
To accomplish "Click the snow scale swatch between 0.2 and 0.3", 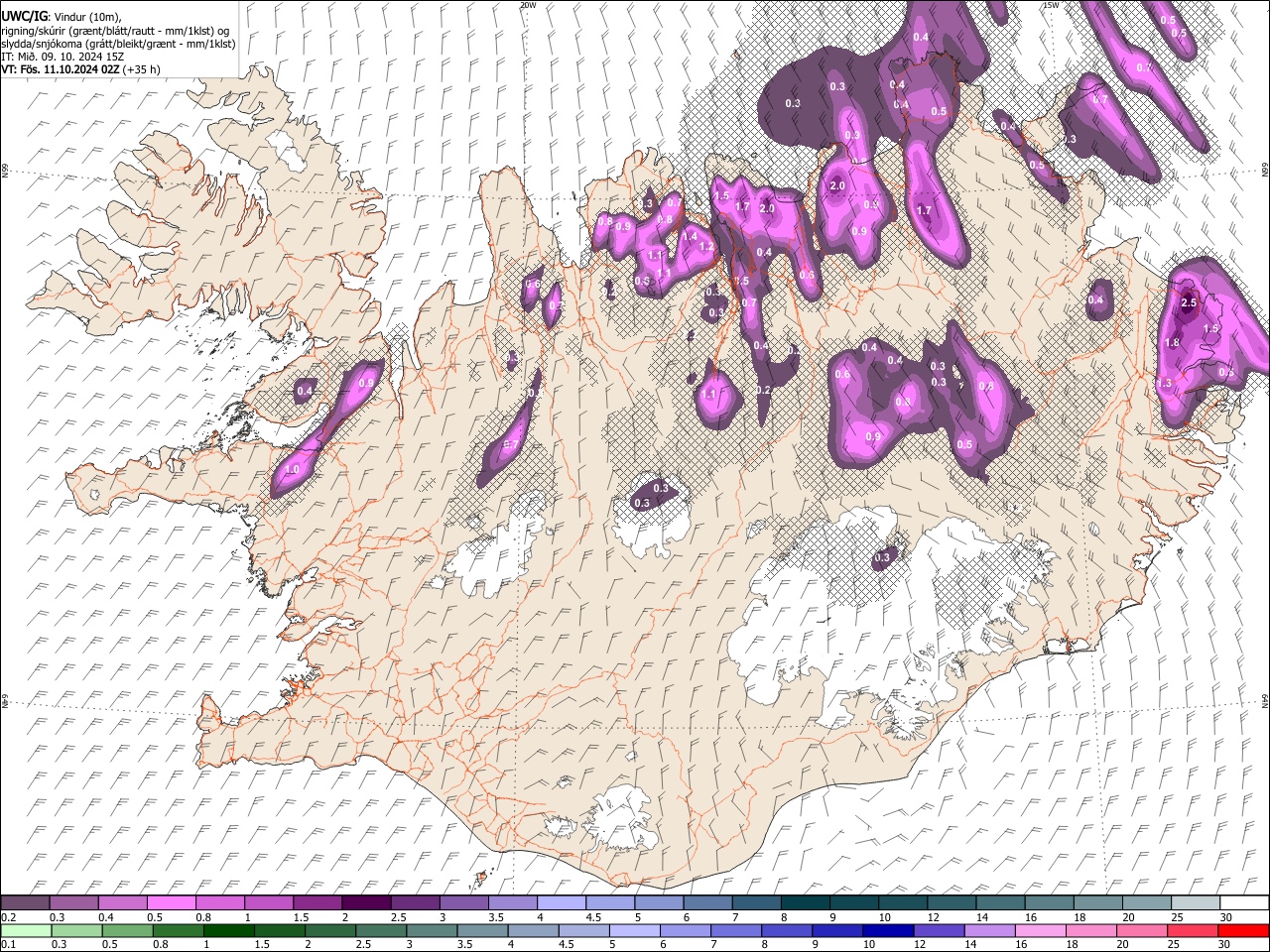I will point(25,902).
